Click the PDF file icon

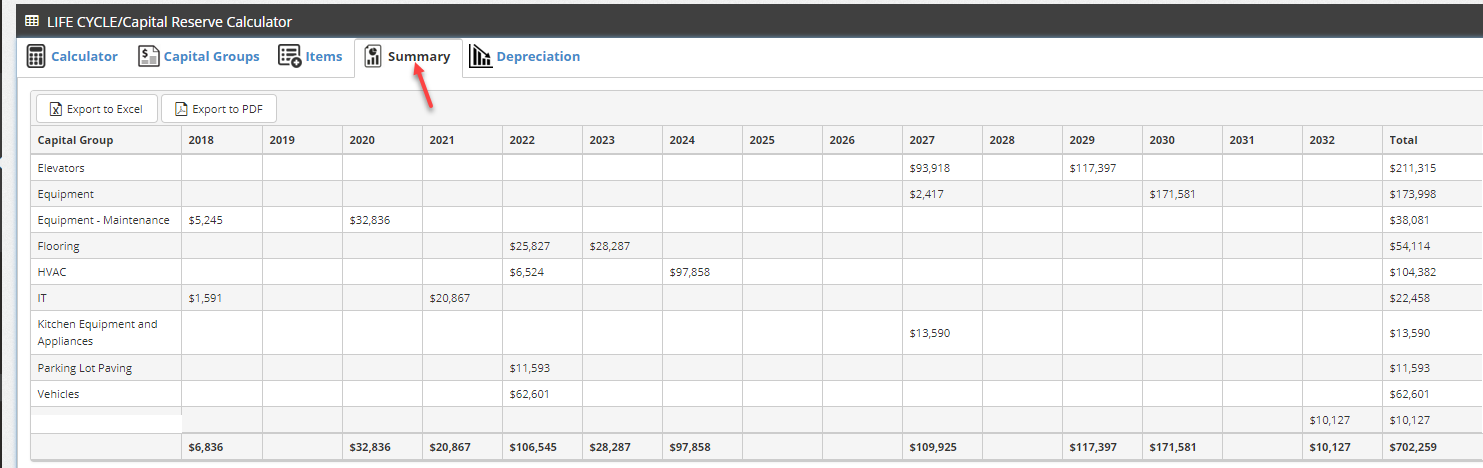tap(182, 109)
